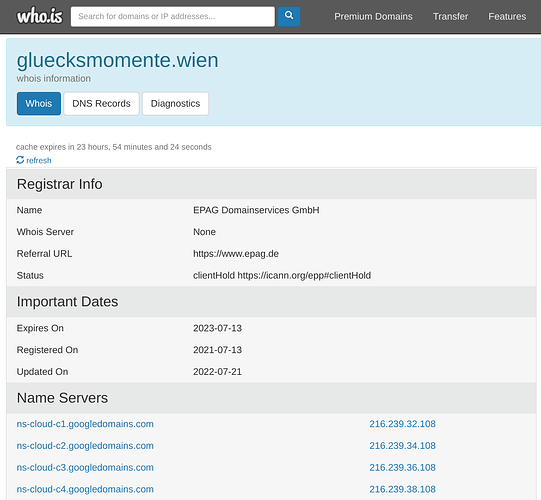Image resolution: width=541 pixels, height=500 pixels.
Task: Click the whois information subtitle
Action: click(53, 79)
